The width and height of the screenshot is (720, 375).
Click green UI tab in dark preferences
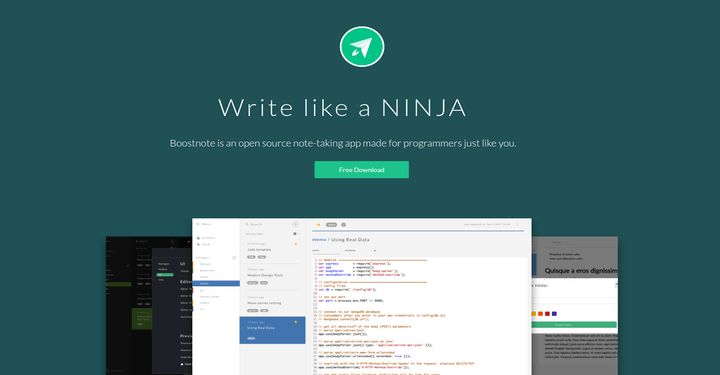165,275
